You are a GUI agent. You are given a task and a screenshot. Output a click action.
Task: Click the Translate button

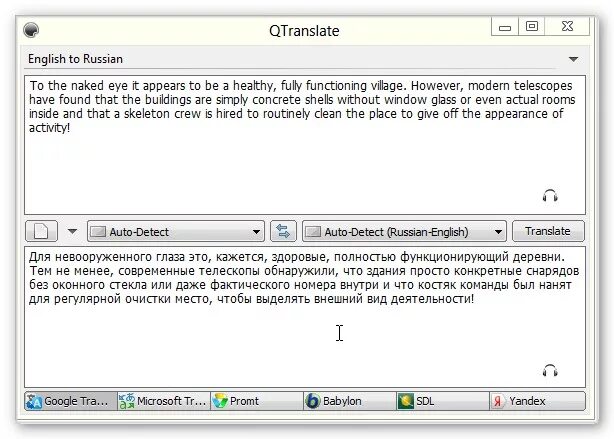pyautogui.click(x=548, y=231)
